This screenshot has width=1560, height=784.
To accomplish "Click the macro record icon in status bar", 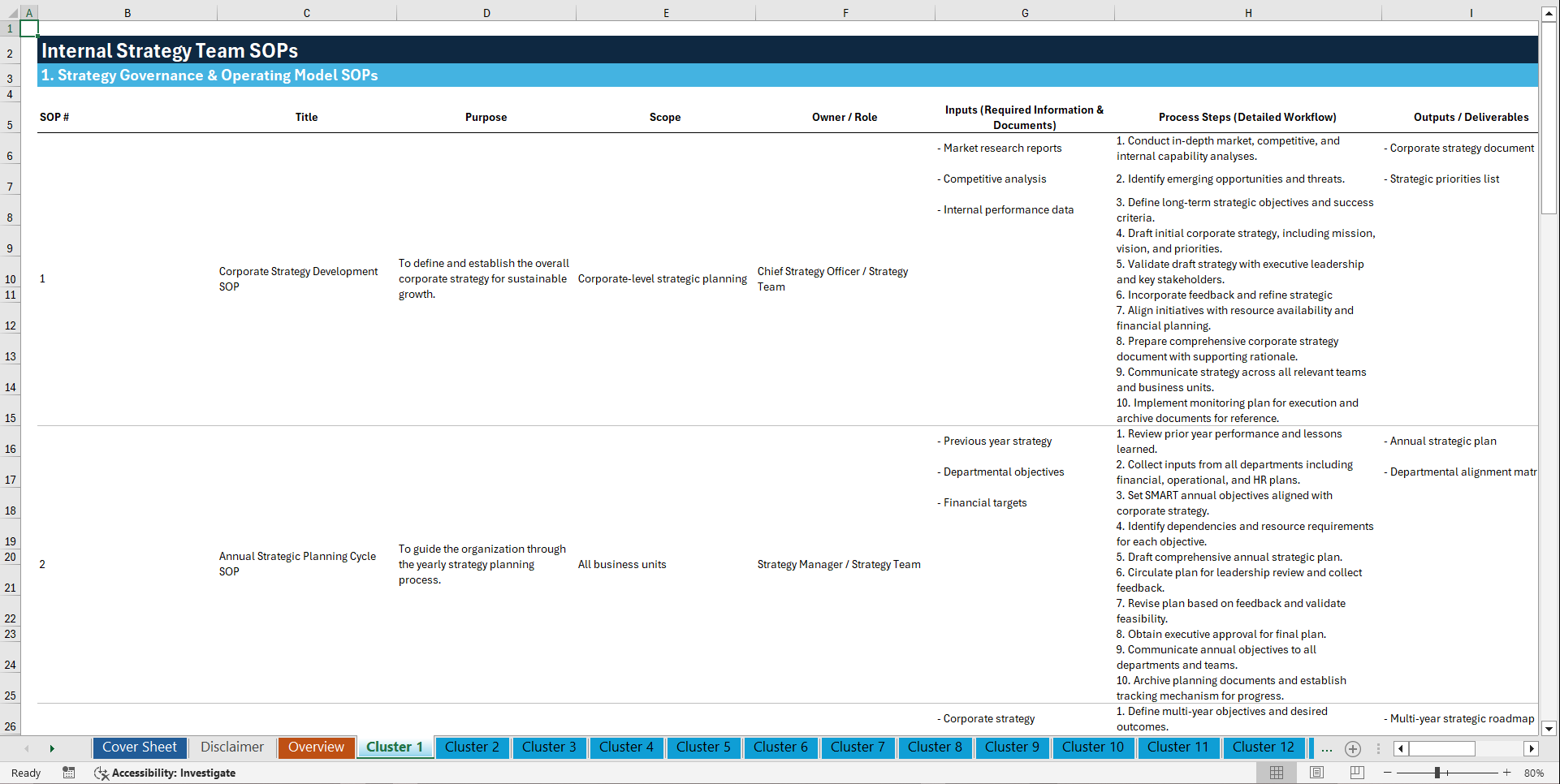I will (69, 773).
